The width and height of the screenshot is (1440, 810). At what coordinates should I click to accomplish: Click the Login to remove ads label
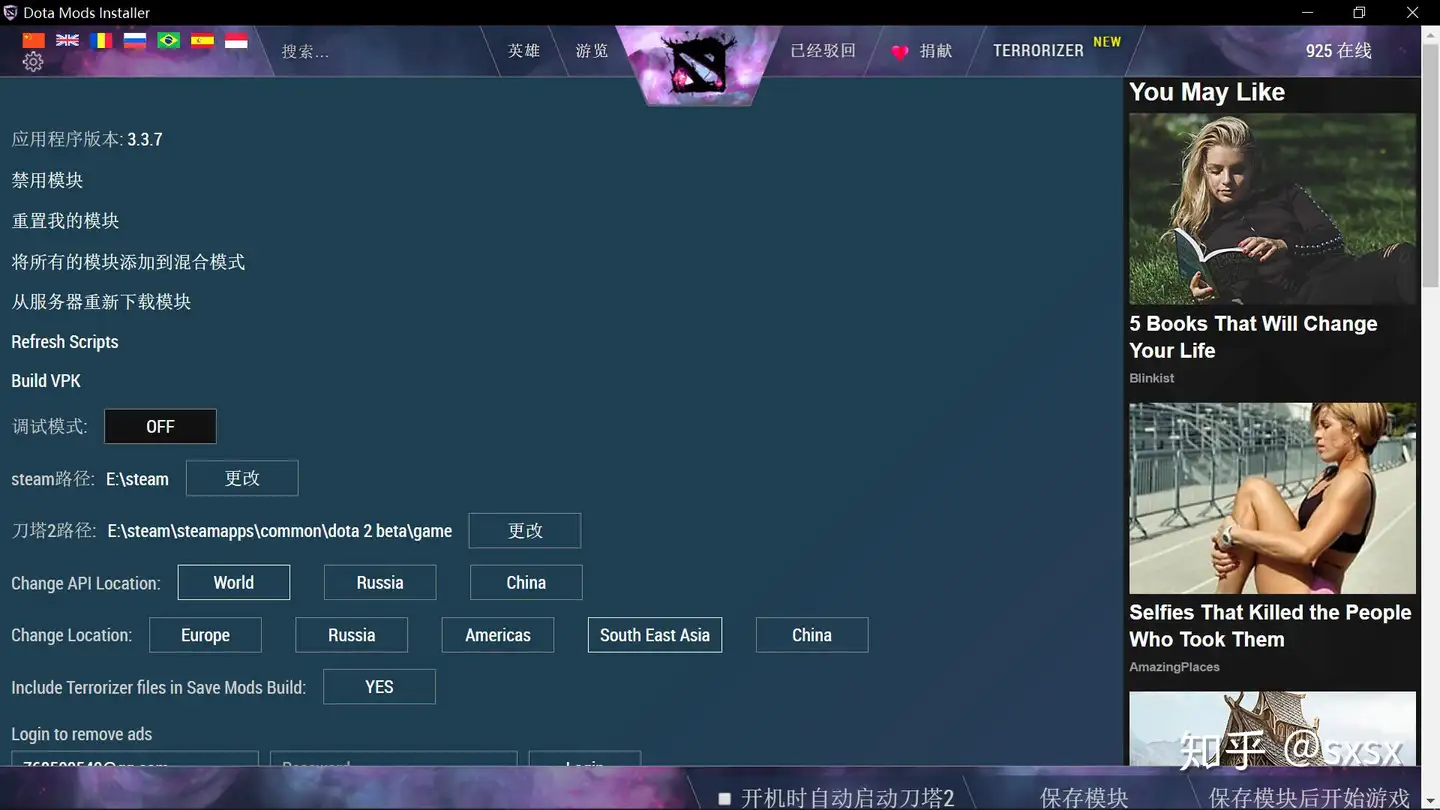pyautogui.click(x=82, y=734)
